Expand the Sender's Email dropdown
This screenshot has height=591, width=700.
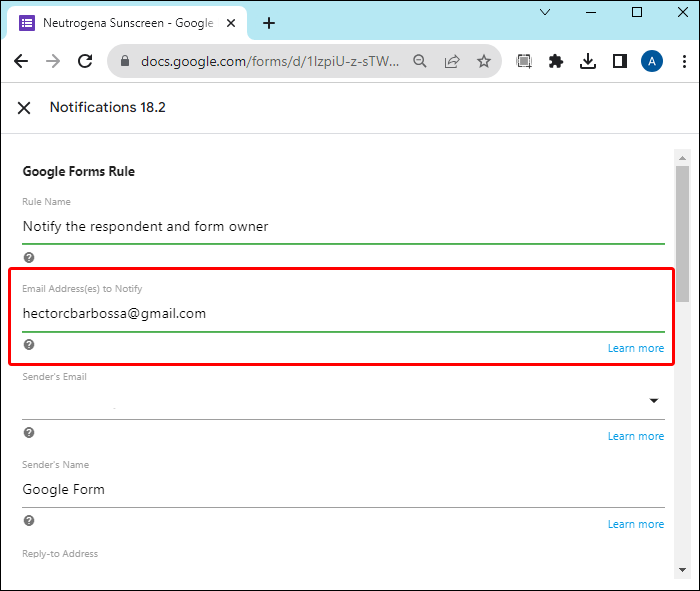pyautogui.click(x=654, y=401)
